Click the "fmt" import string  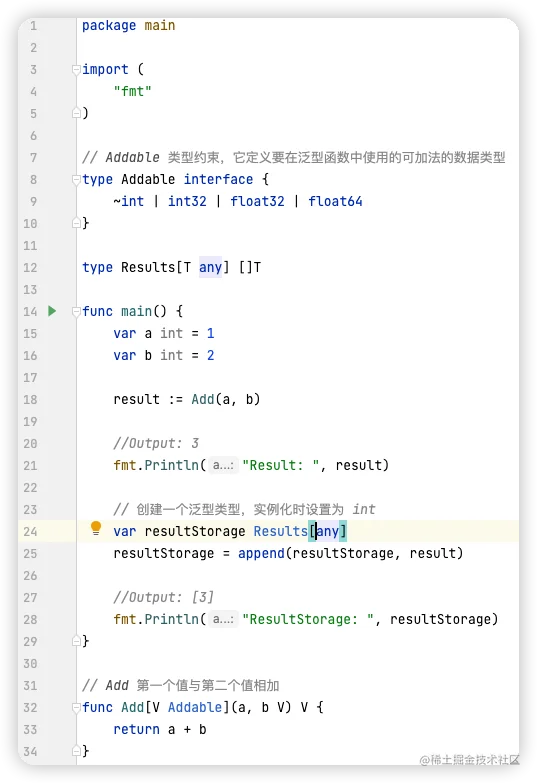coord(132,91)
